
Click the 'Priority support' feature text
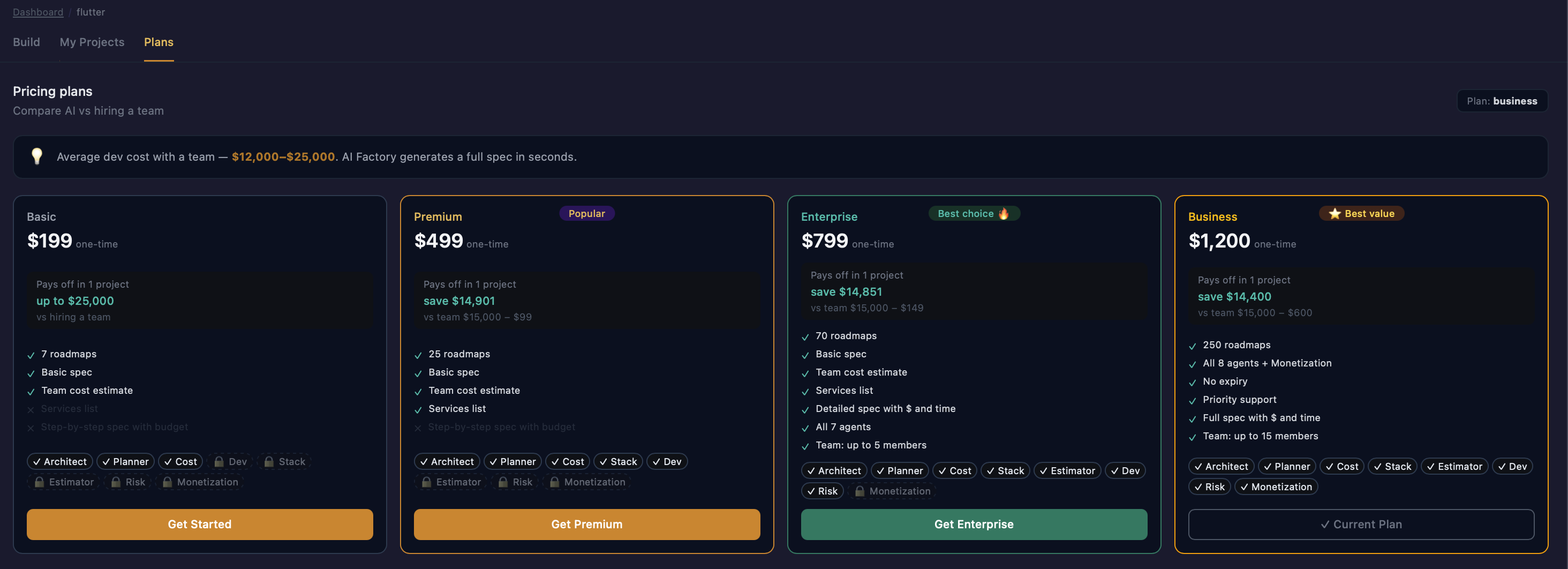pyautogui.click(x=1239, y=400)
